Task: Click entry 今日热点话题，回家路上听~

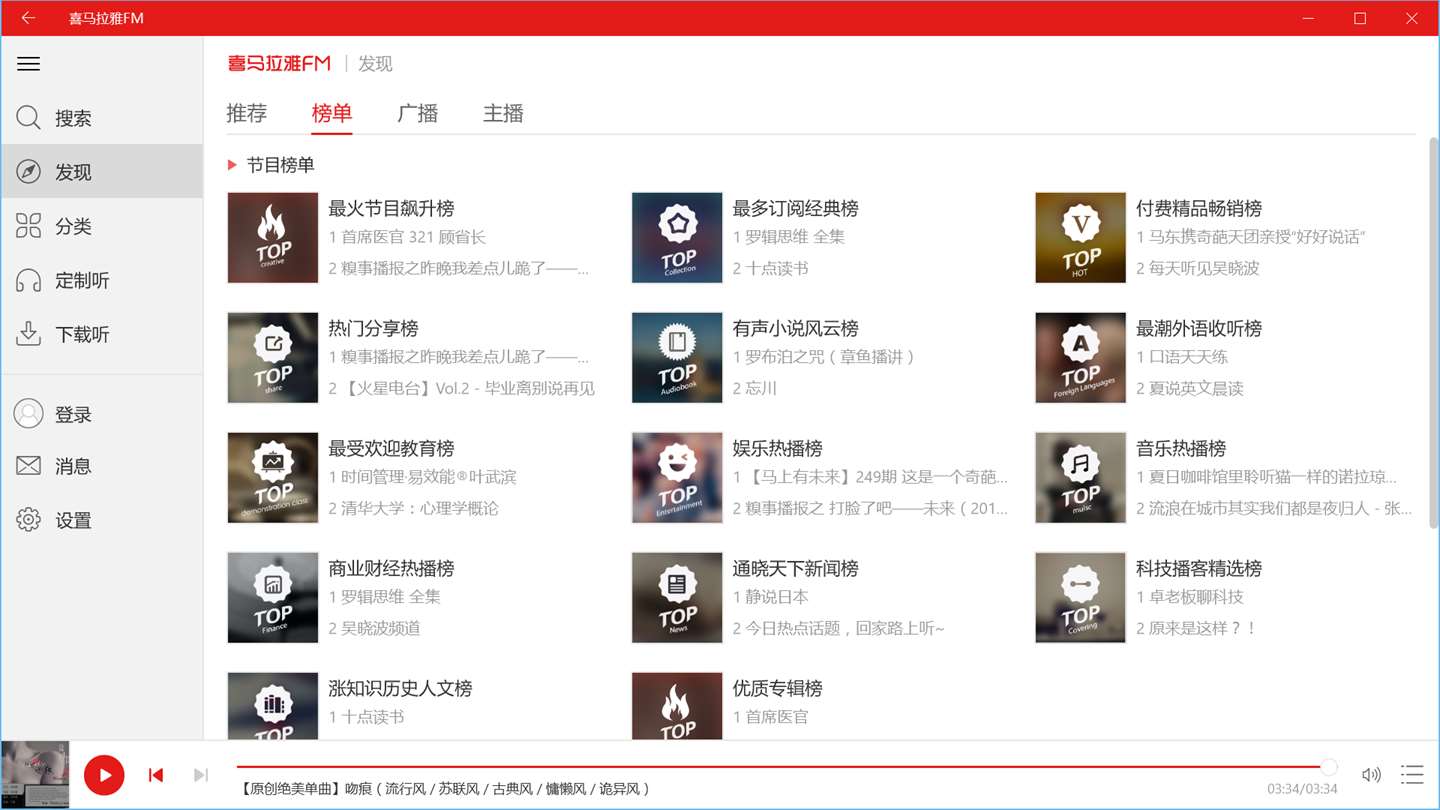Action: [x=838, y=628]
